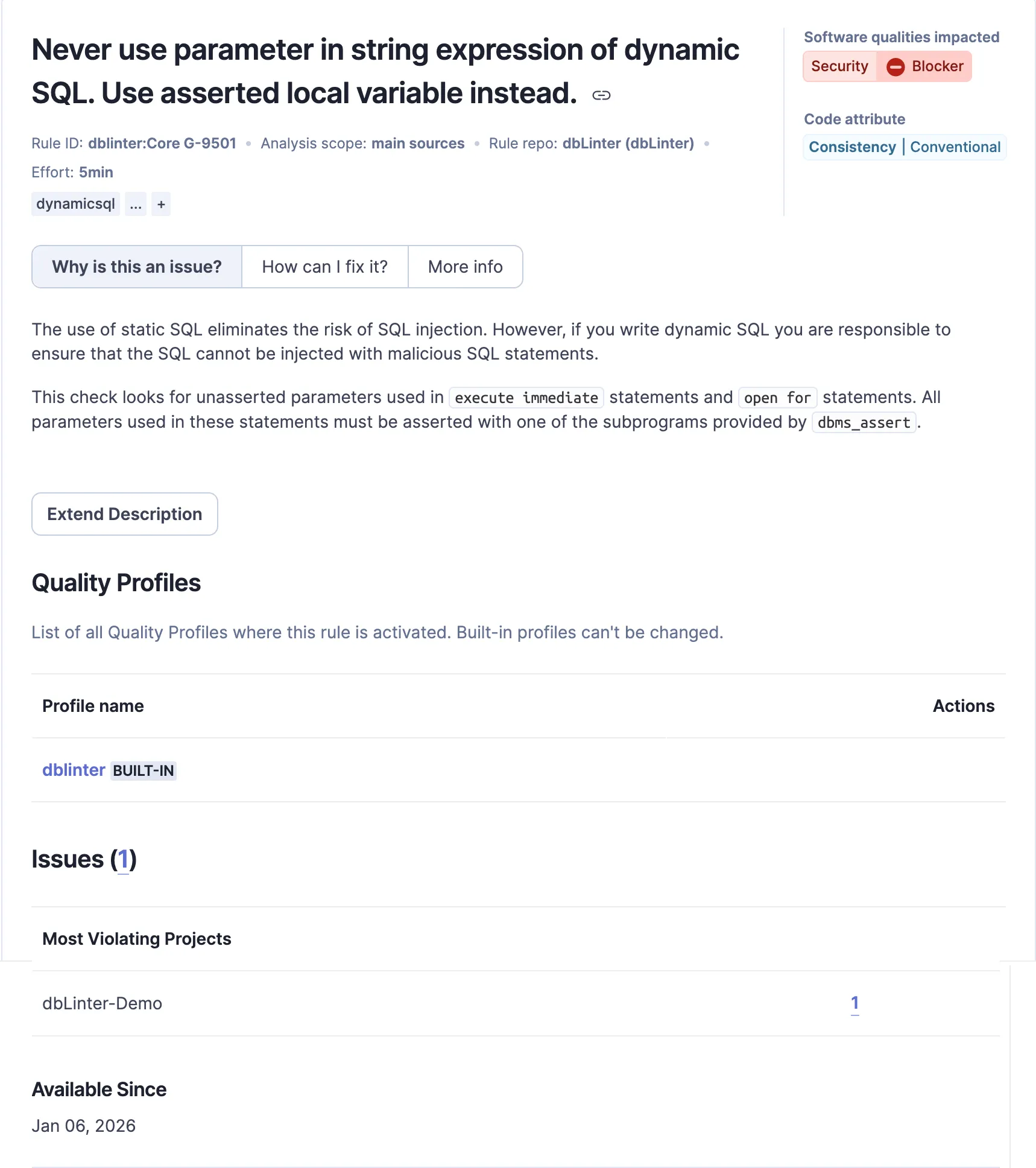
Task: Click the issue count in the Issues heading
Action: click(x=123, y=860)
